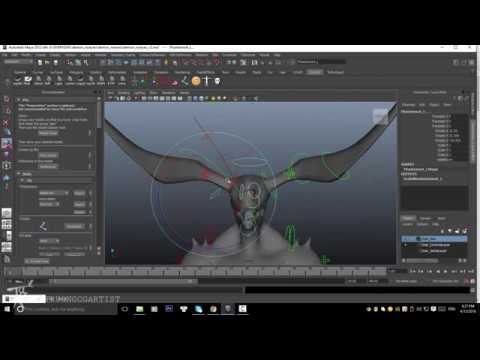Click the tool icon in Tool Settings Stroke area
The image size is (480, 360).
[x=43, y=226]
